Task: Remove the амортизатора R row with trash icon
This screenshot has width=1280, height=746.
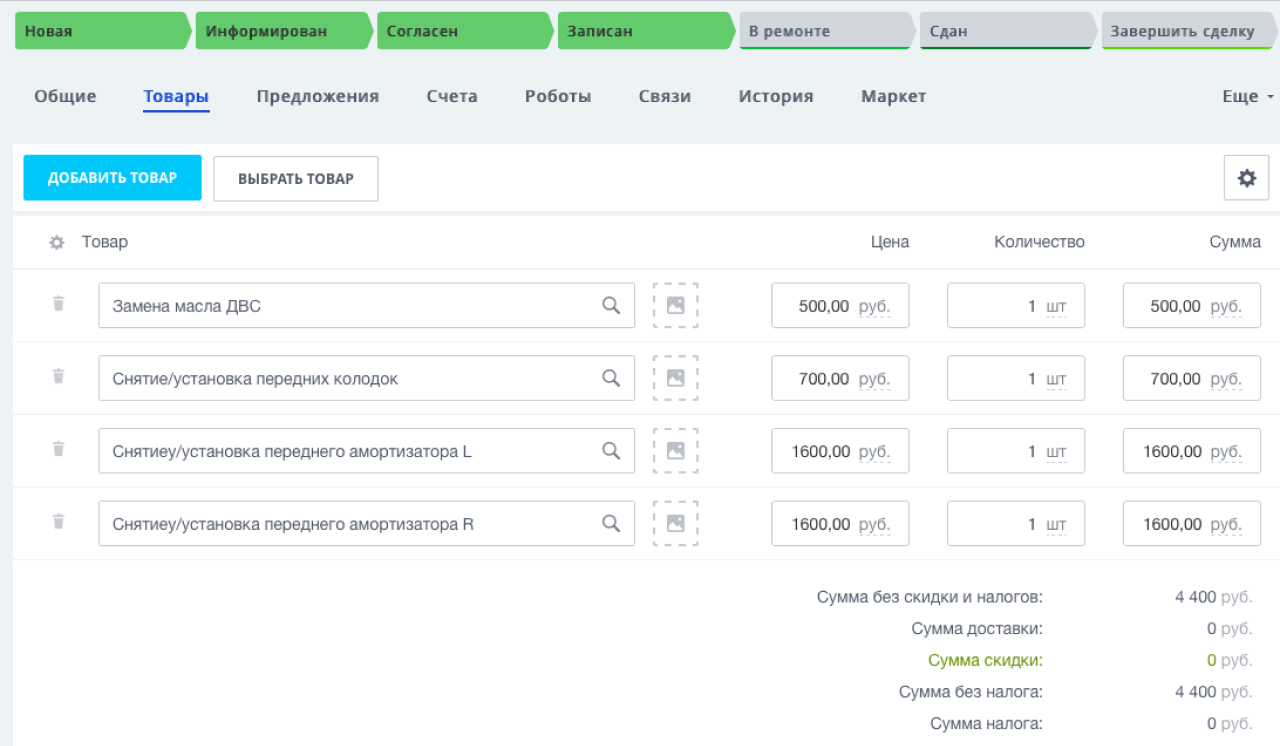Action: [x=58, y=522]
